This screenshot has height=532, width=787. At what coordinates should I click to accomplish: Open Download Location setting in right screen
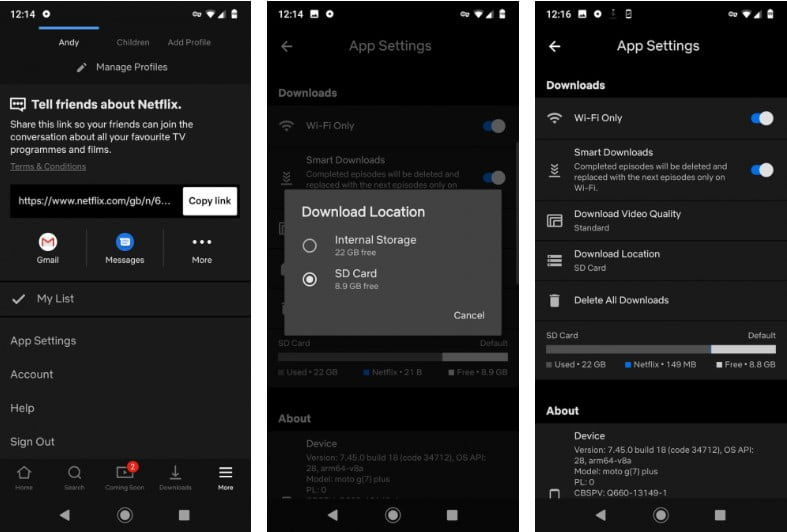(x=617, y=260)
